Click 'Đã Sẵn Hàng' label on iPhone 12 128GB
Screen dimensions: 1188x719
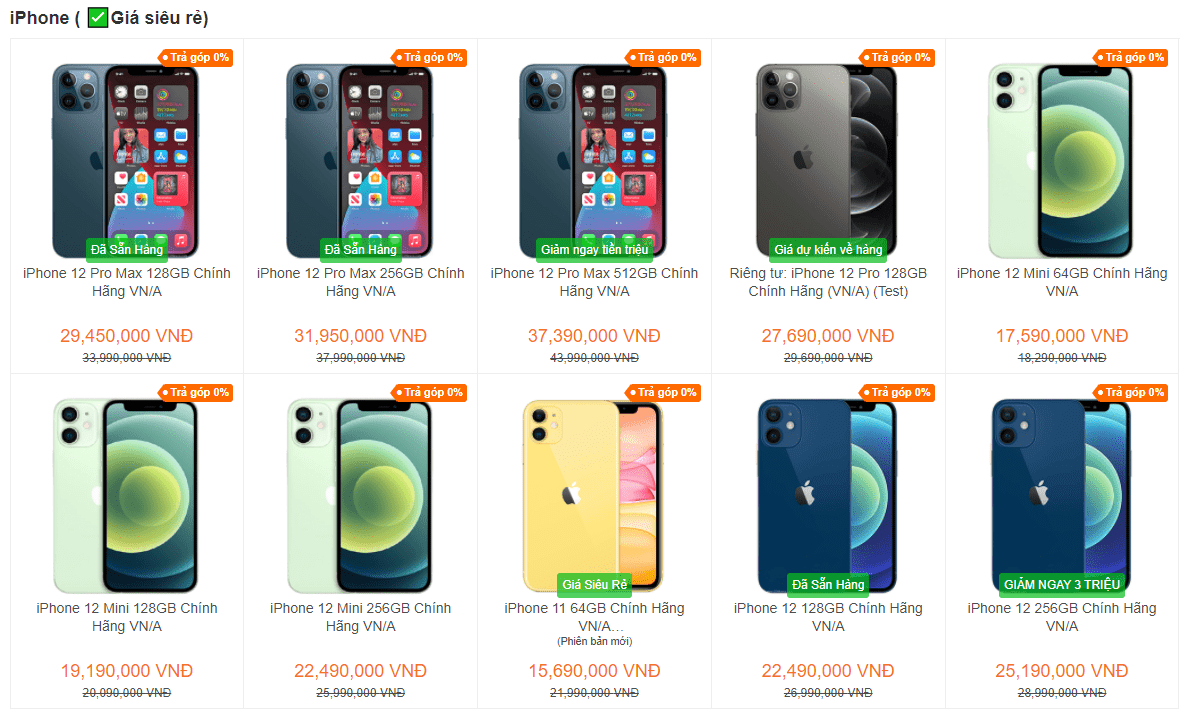(828, 584)
